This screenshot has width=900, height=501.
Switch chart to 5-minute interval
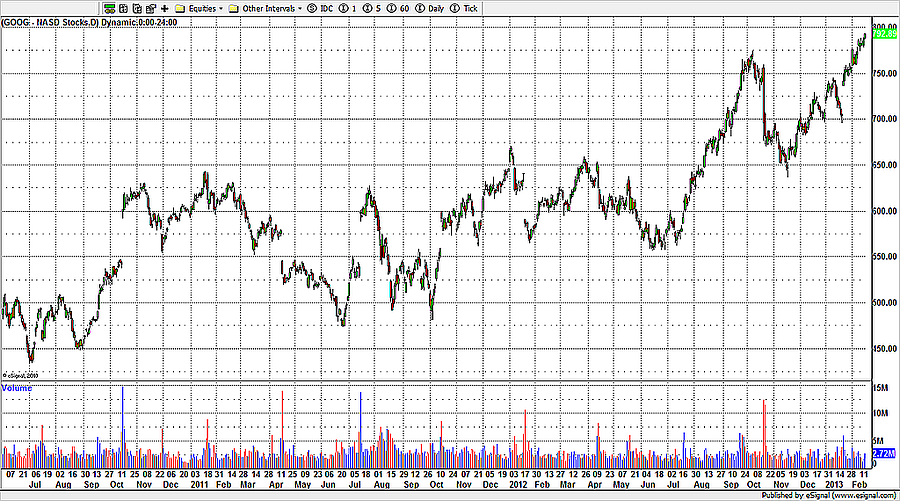click(377, 8)
